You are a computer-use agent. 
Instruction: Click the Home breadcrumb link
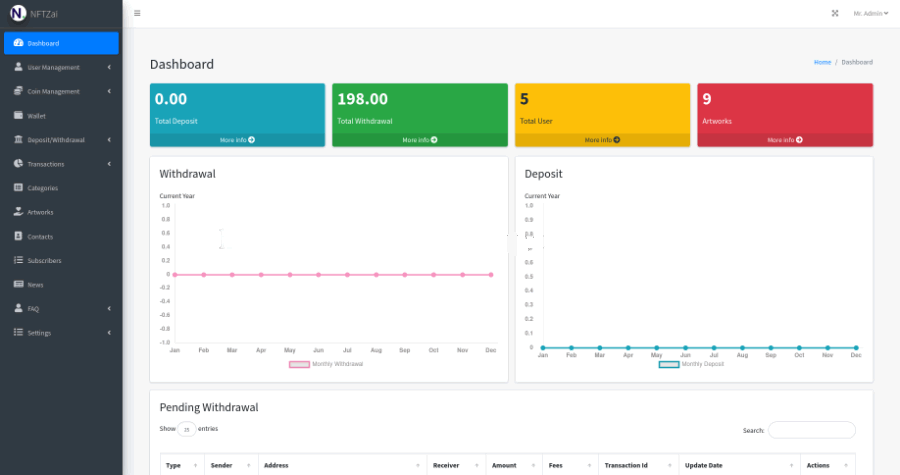point(822,62)
